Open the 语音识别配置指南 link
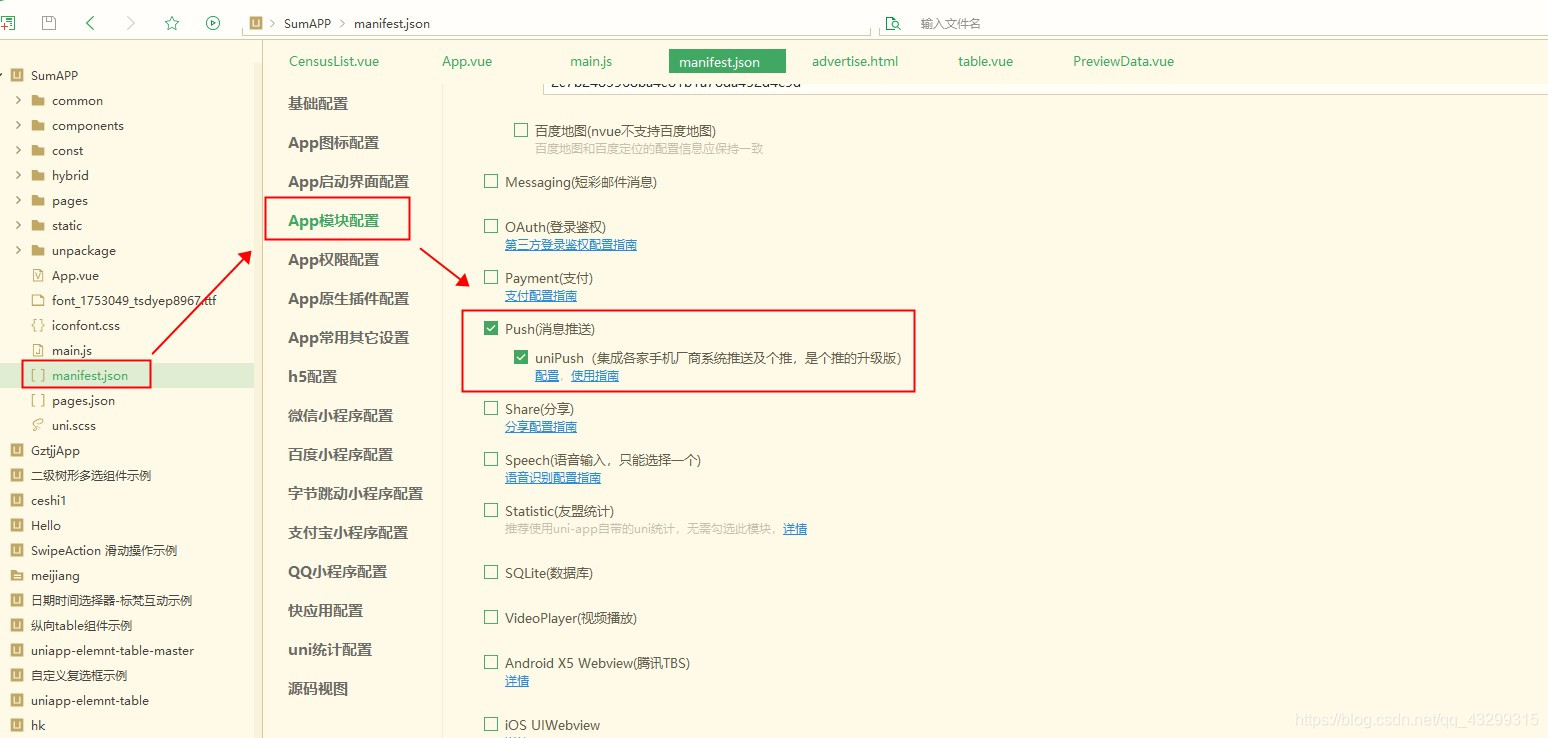 point(553,478)
